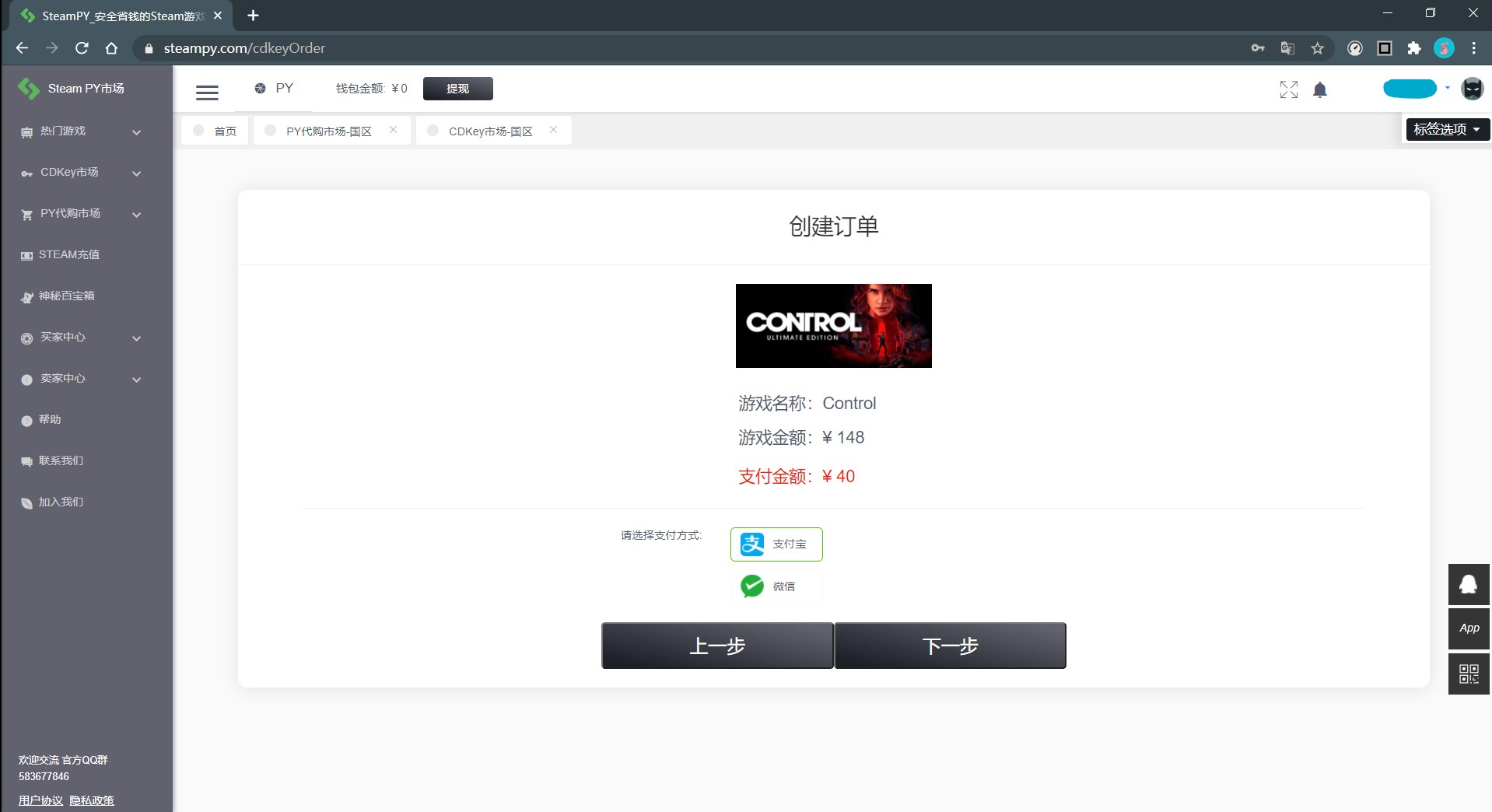Open the notification bell

point(1320,90)
